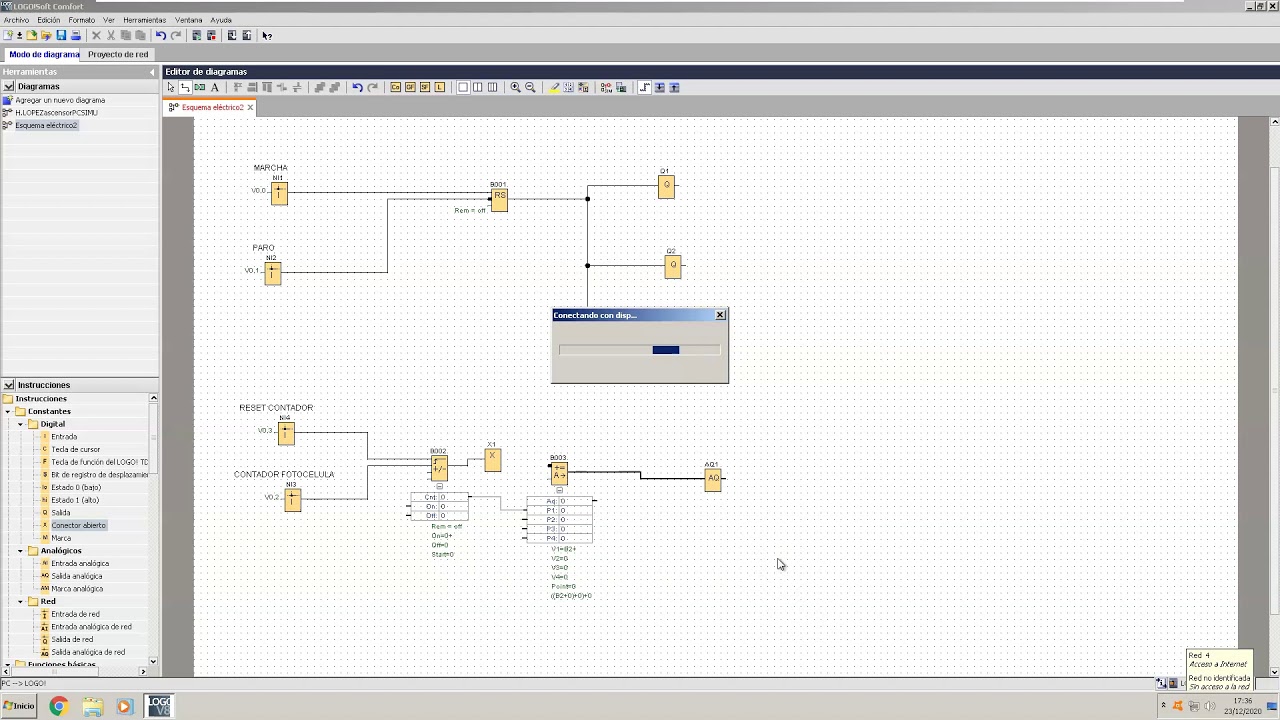Select Conector abierto instruction
Screen dimensions: 1280x720
point(78,525)
